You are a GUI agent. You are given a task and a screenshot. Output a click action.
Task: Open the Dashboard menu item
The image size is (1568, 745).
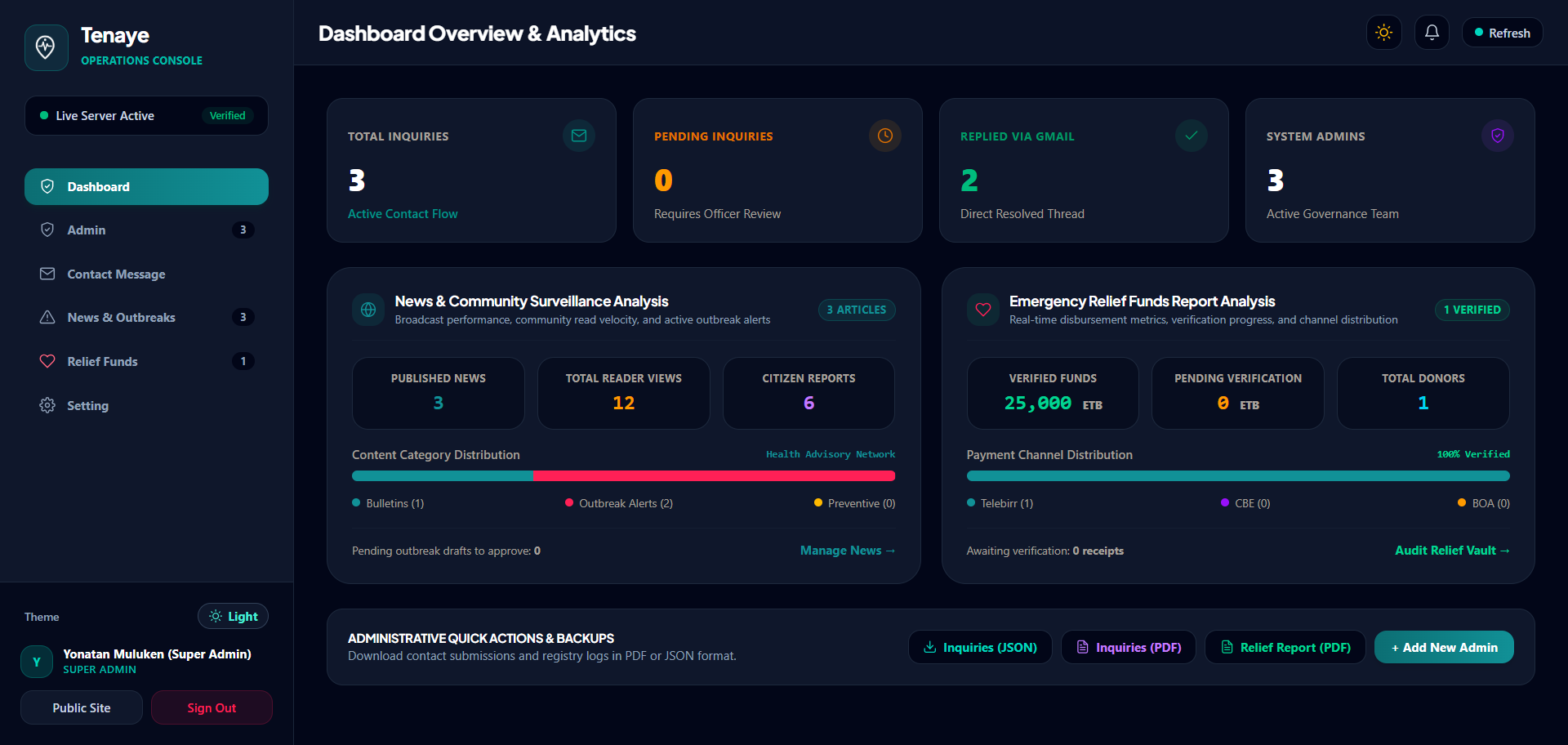point(146,186)
